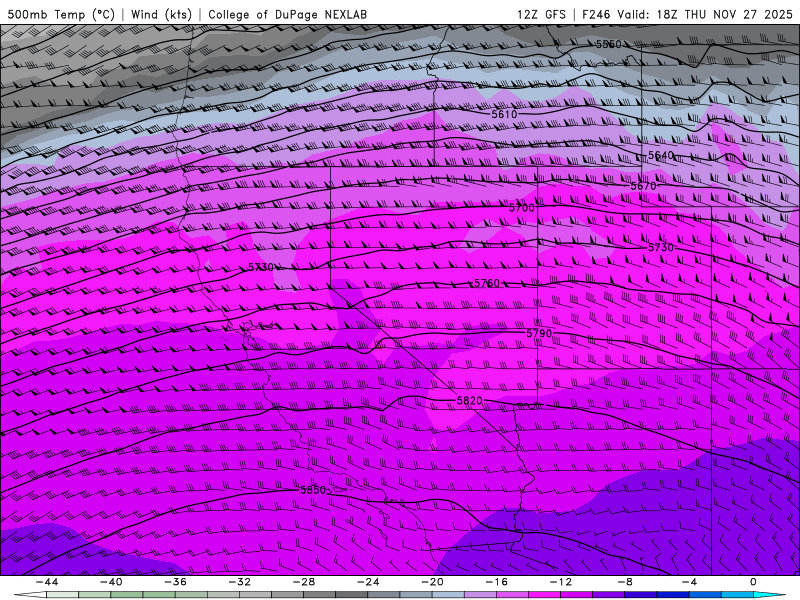Click the -24 colorbar tick label
The image size is (800, 600).
[x=368, y=582]
